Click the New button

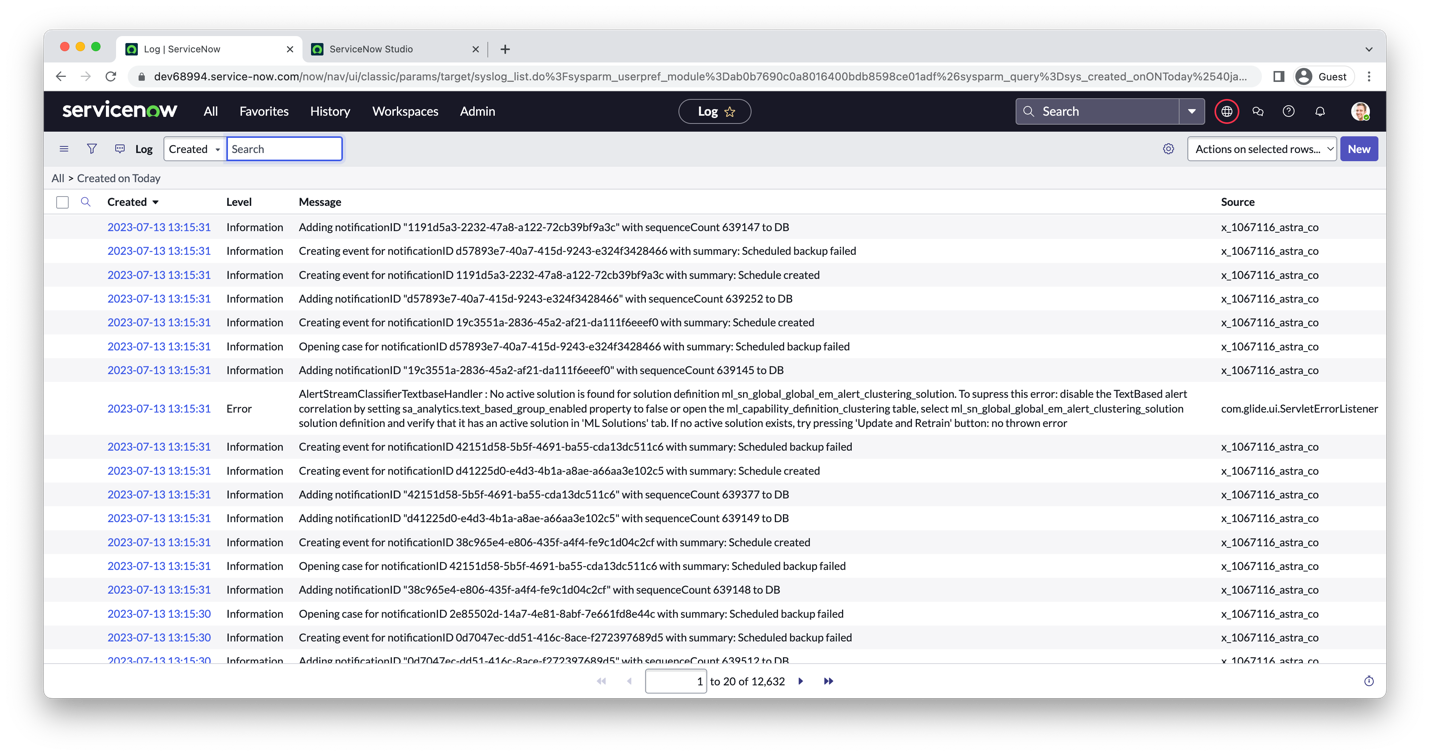[1359, 149]
